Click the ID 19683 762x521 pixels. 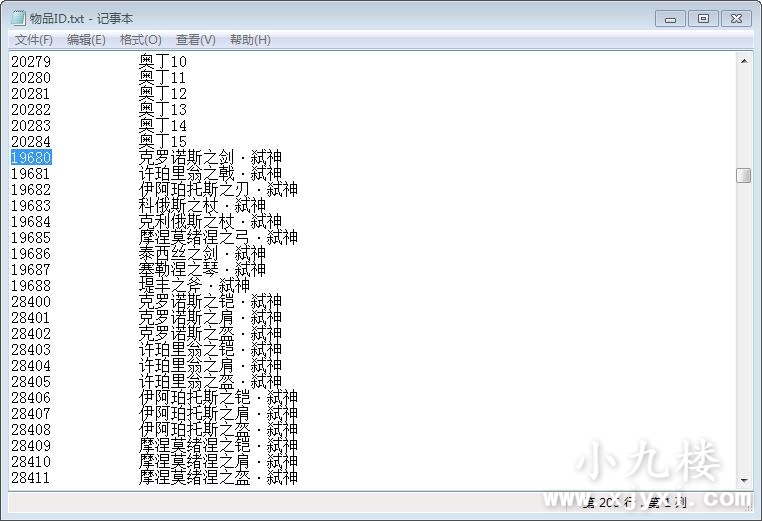(31, 206)
